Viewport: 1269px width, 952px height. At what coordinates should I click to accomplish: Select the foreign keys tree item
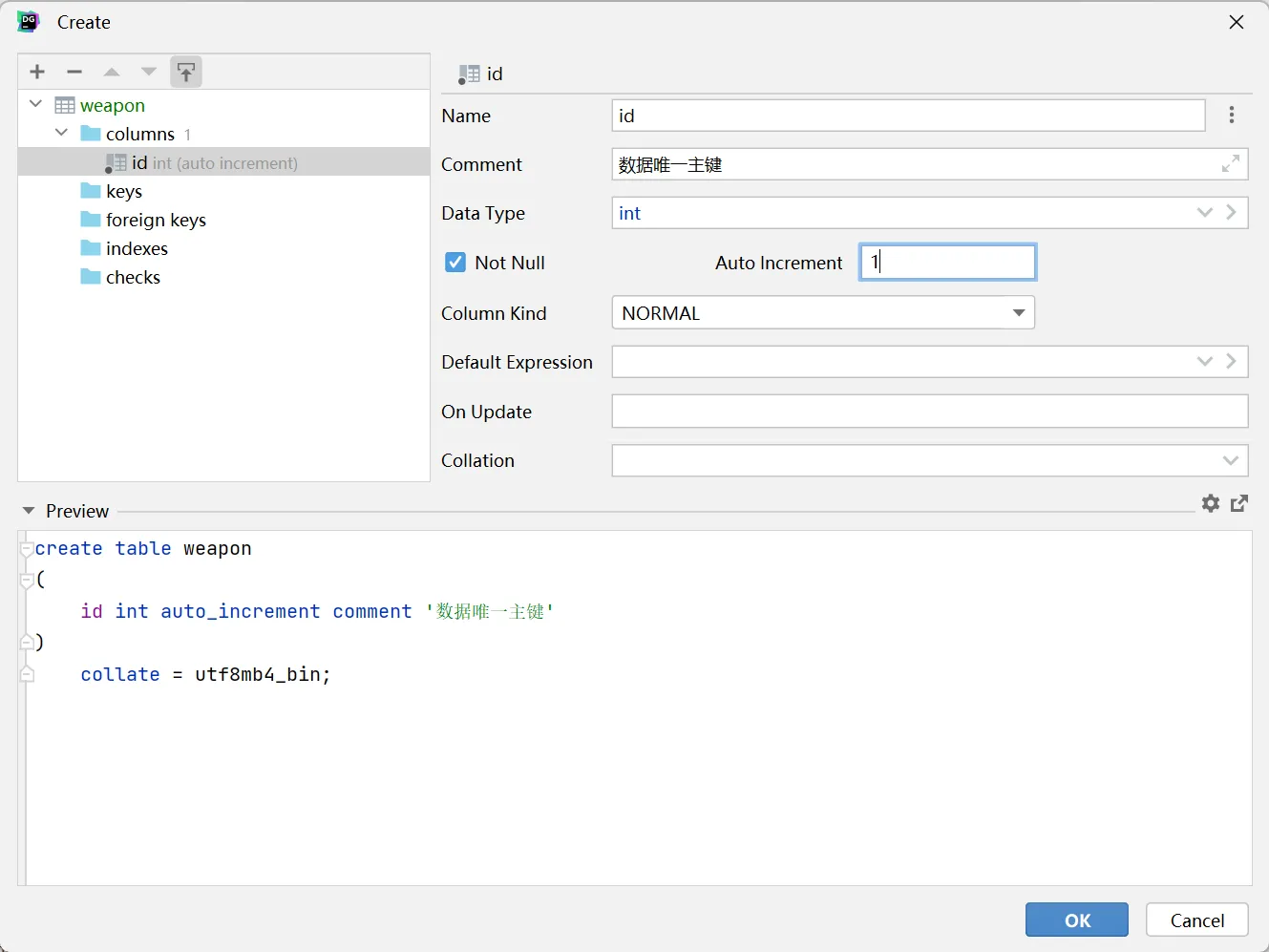[156, 220]
